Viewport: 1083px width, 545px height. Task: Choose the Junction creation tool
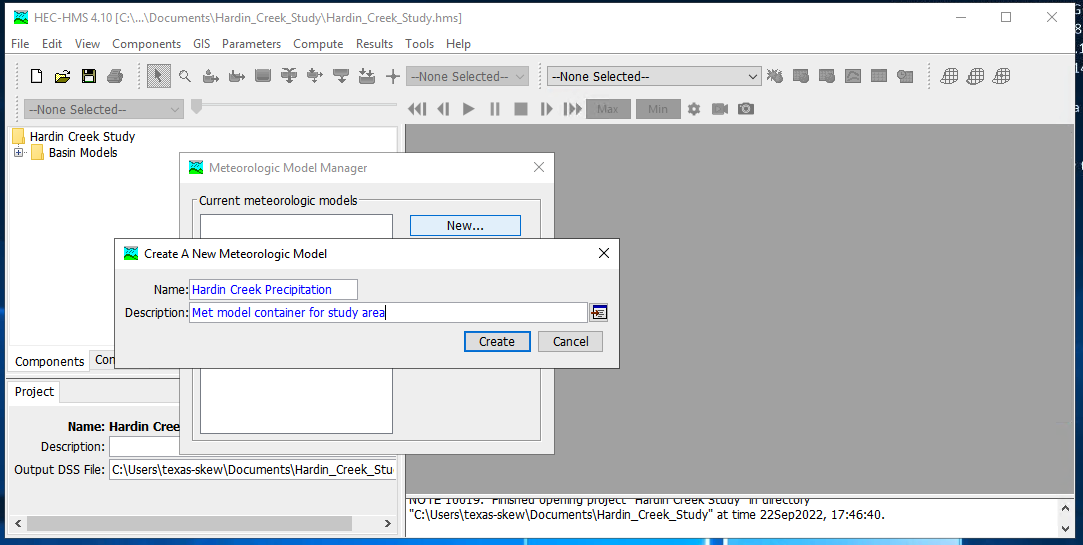[289, 76]
